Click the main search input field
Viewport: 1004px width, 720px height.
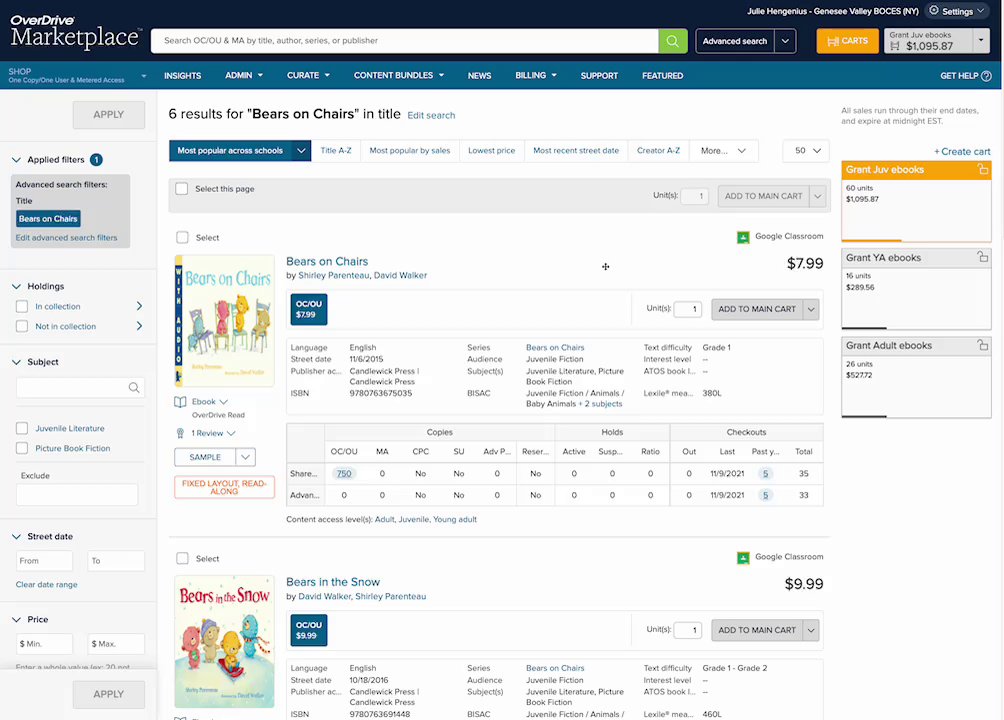pyautogui.click(x=405, y=41)
